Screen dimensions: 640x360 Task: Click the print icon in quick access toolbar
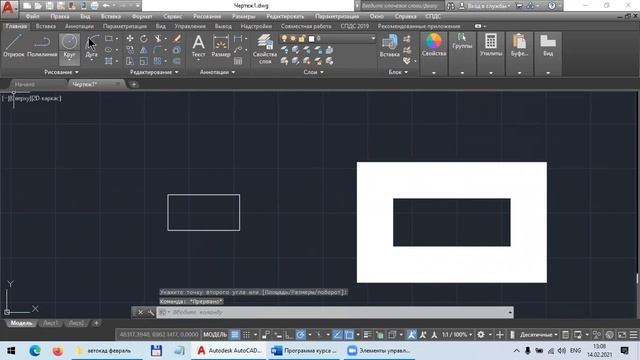94,6
